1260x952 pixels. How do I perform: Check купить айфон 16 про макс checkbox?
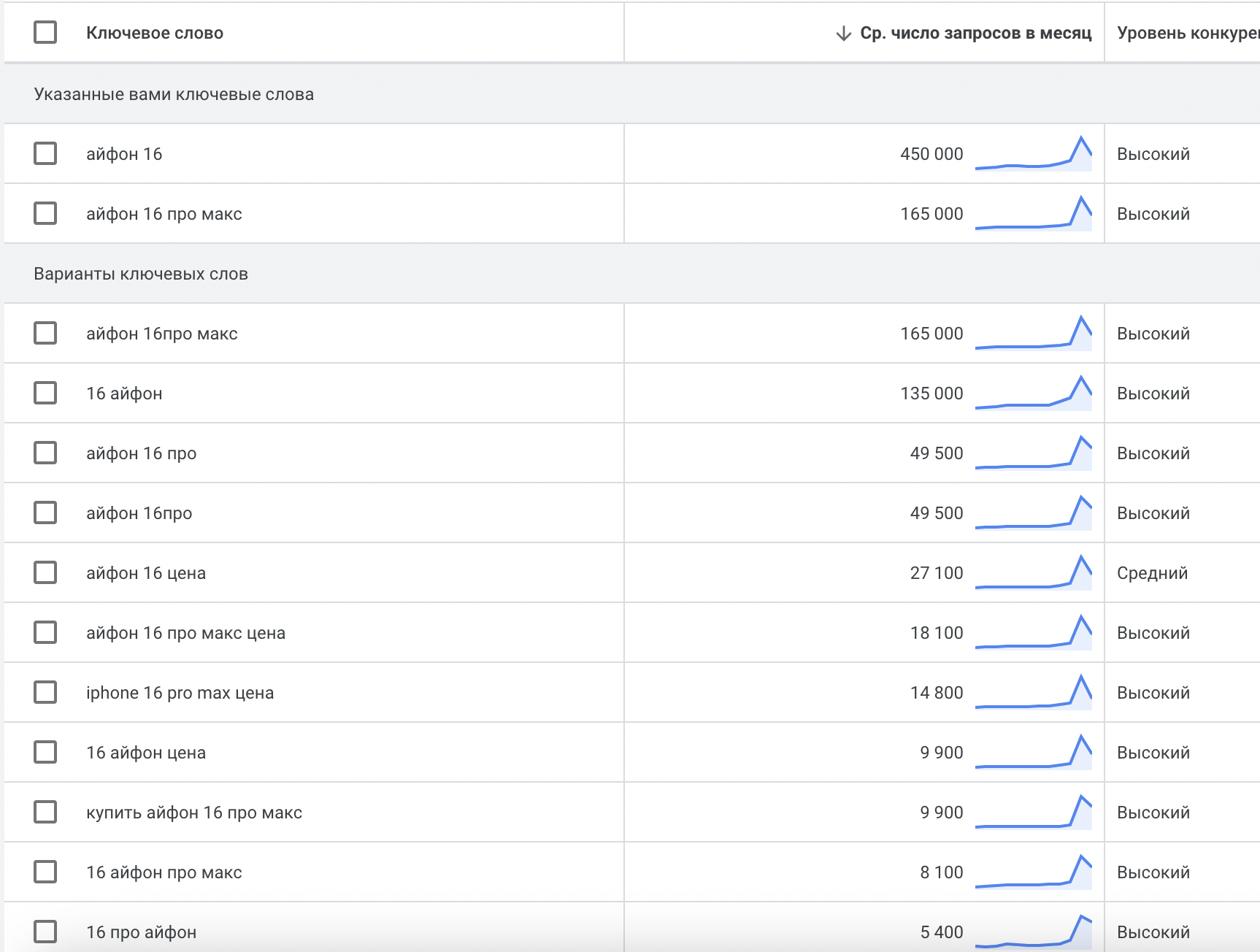click(x=45, y=812)
